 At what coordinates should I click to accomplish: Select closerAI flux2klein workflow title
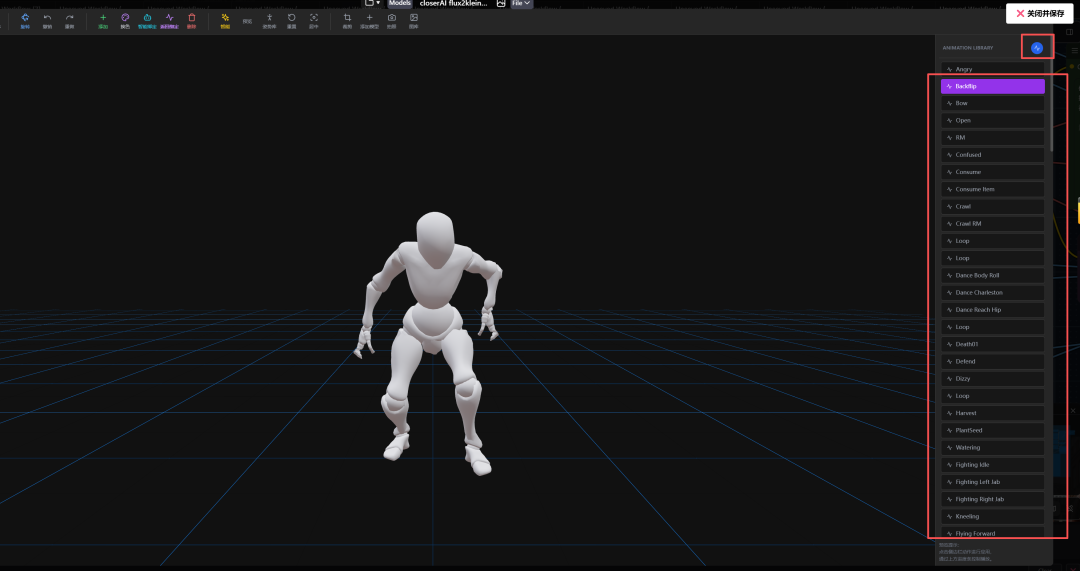pos(453,3)
